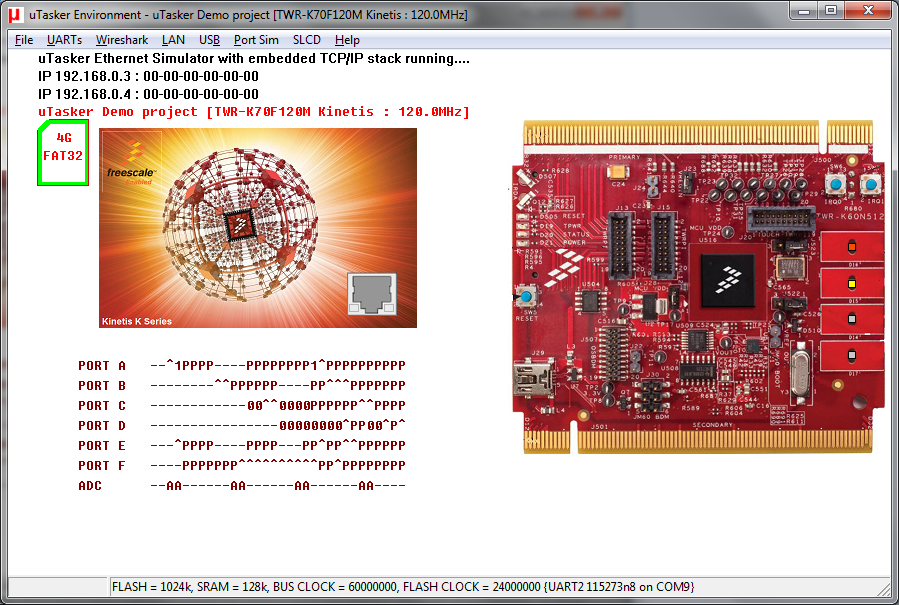Maximize the uTasker Environment window
This screenshot has height=605, width=899.
point(831,11)
